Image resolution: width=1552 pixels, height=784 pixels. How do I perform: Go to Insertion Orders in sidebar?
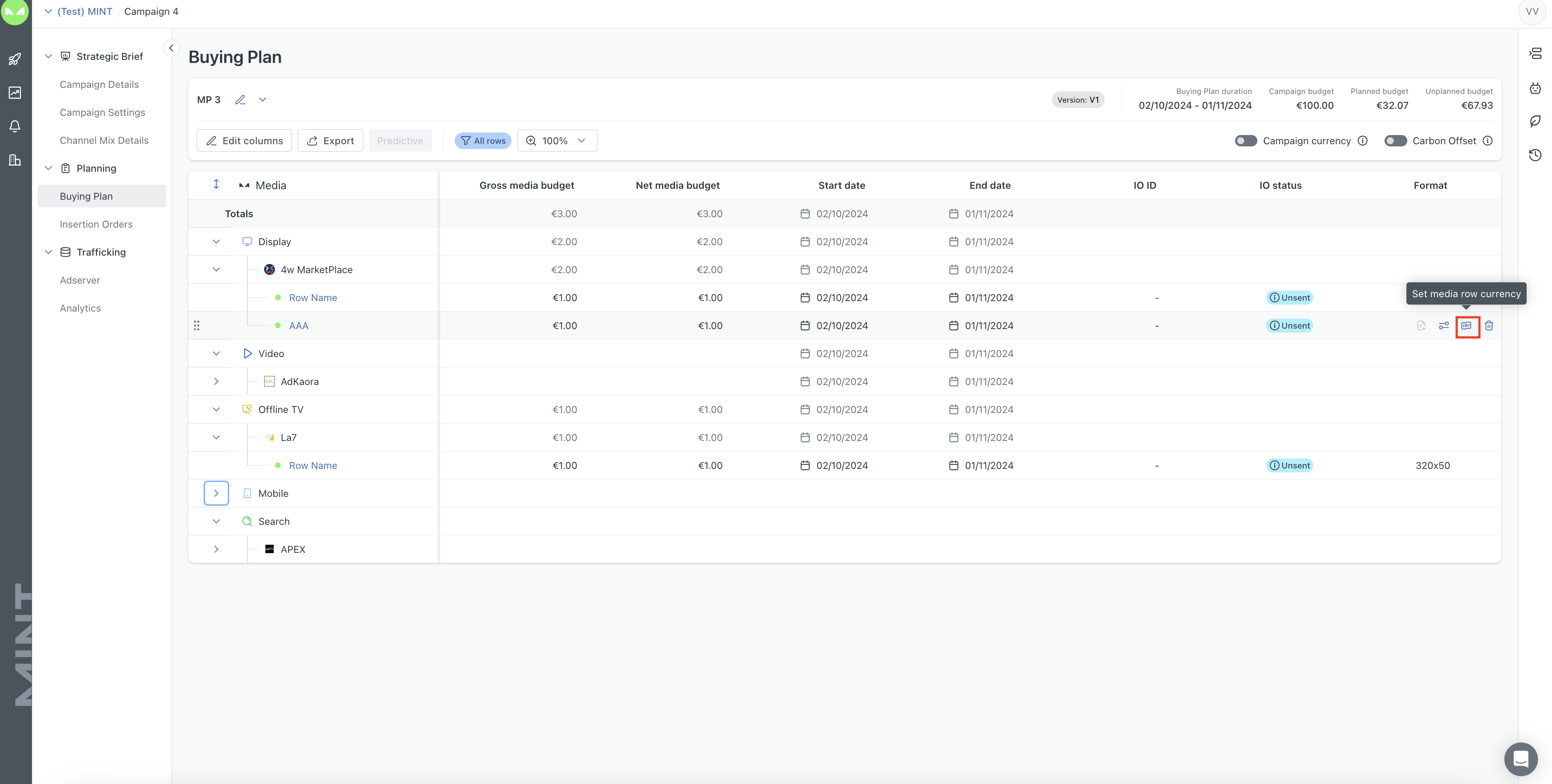(x=96, y=225)
